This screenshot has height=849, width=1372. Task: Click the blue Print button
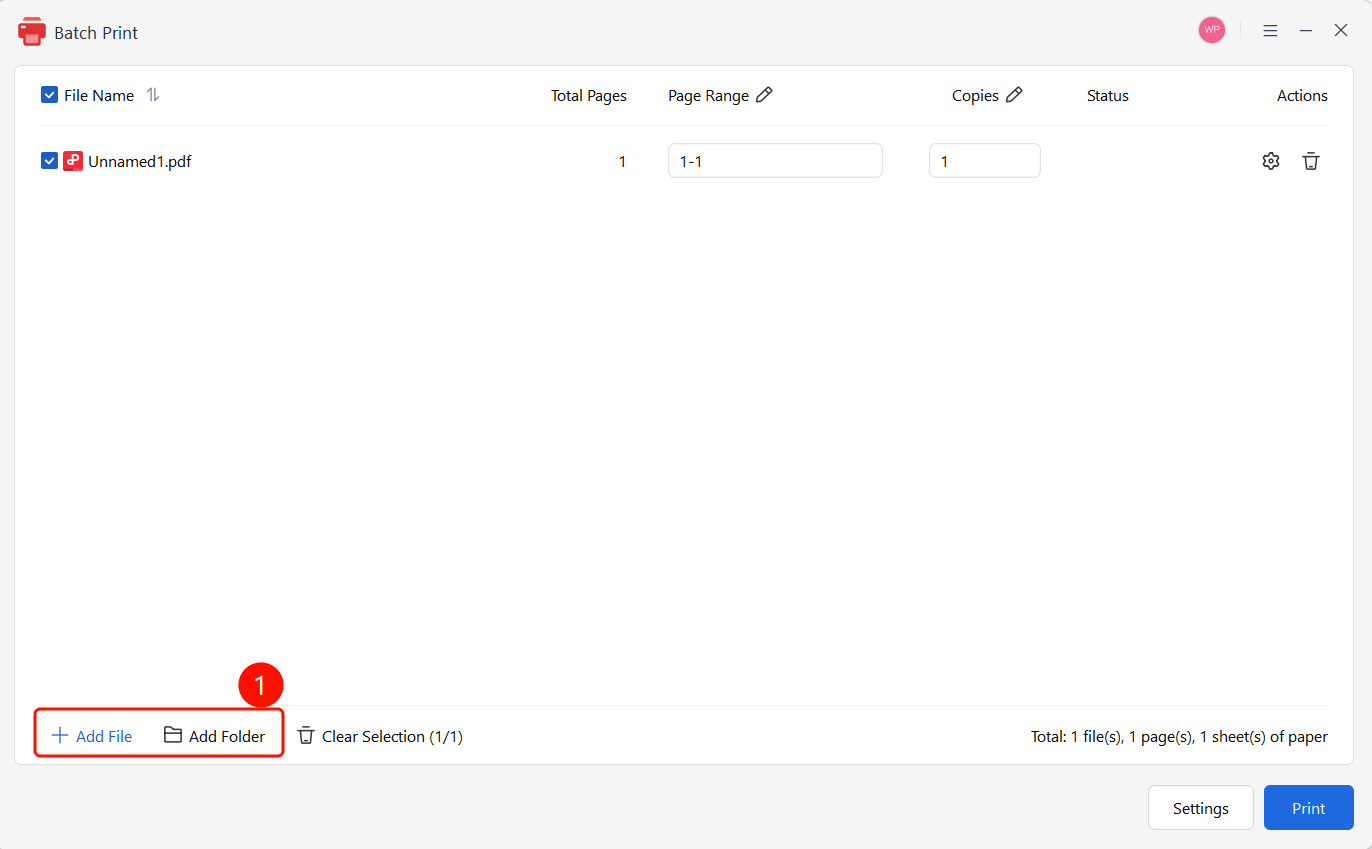(1309, 808)
